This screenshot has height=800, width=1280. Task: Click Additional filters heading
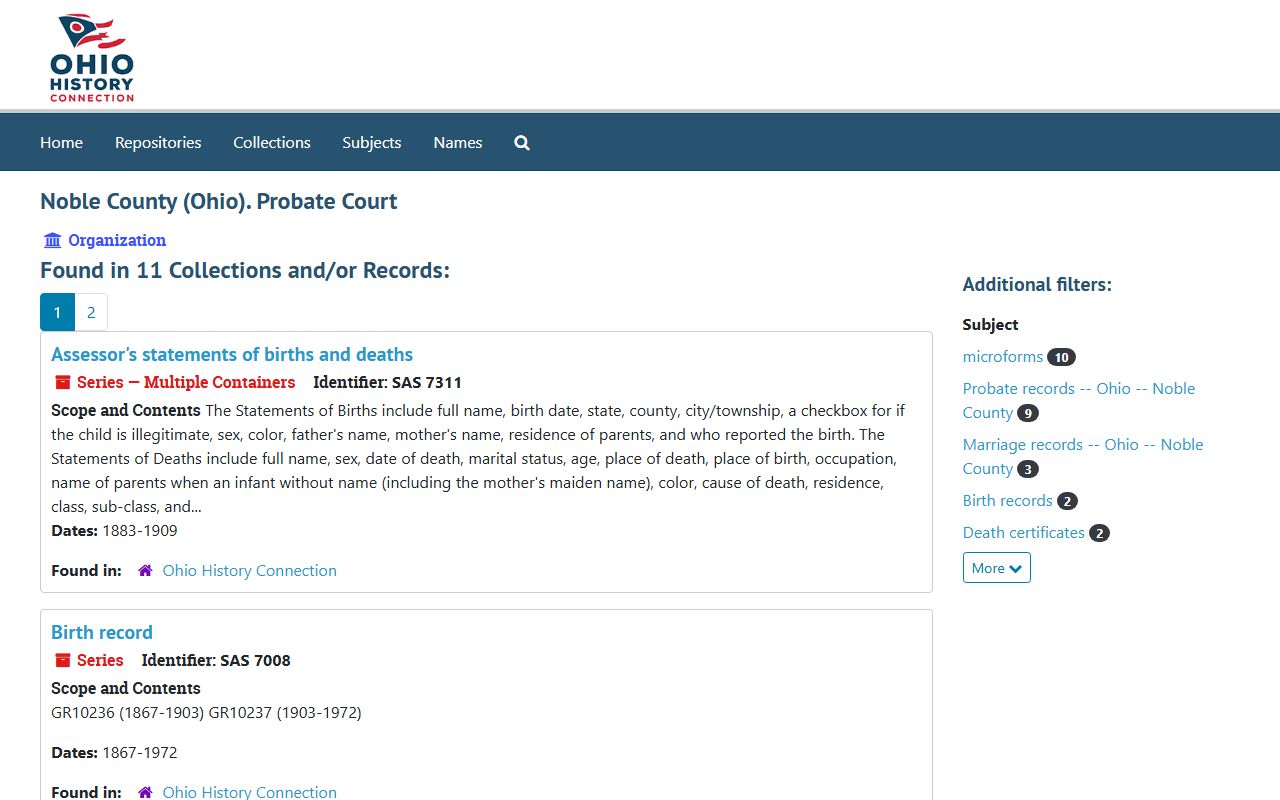click(1037, 285)
